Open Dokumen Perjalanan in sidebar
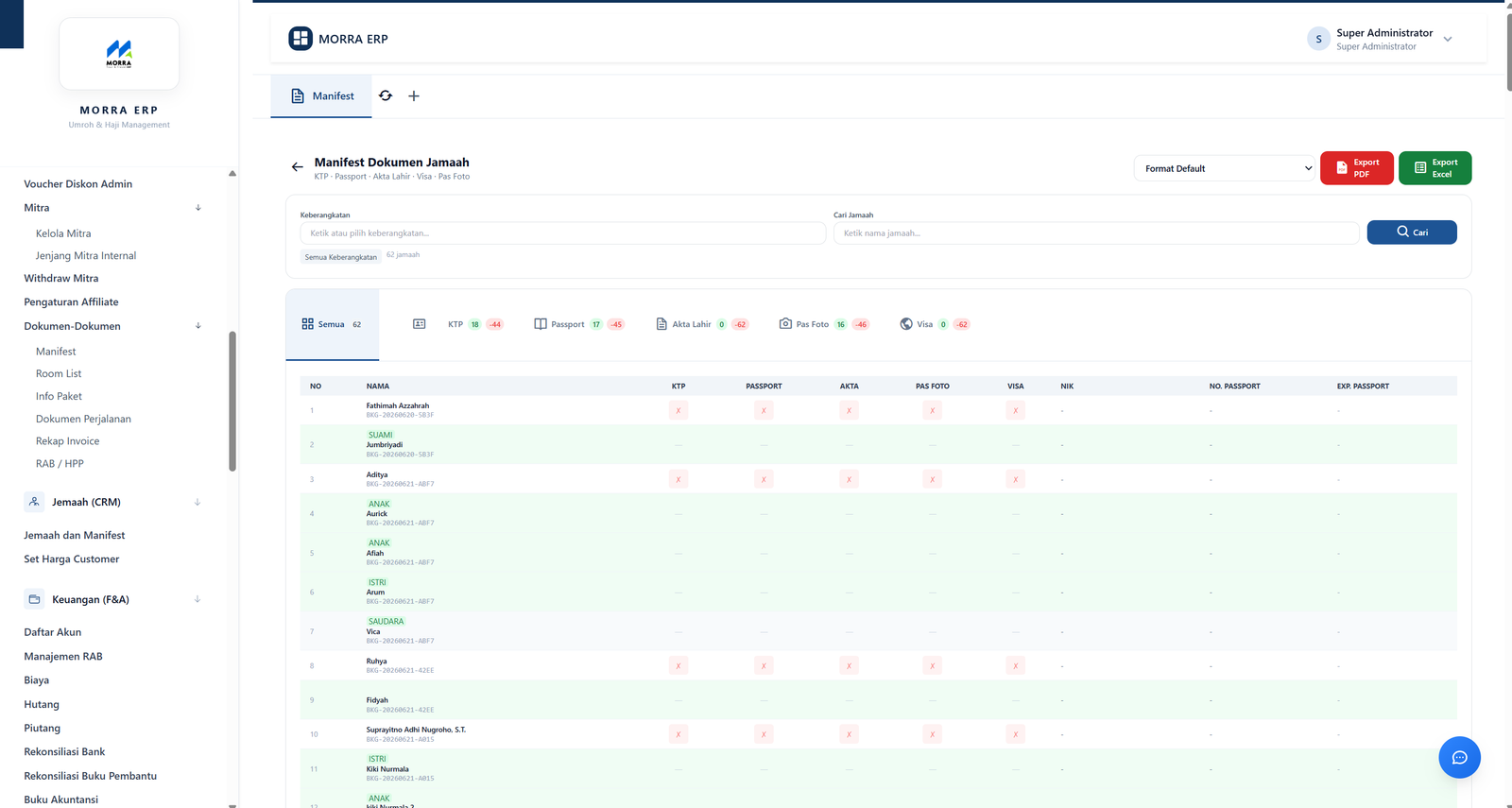The height and width of the screenshot is (808, 1512). coord(83,419)
